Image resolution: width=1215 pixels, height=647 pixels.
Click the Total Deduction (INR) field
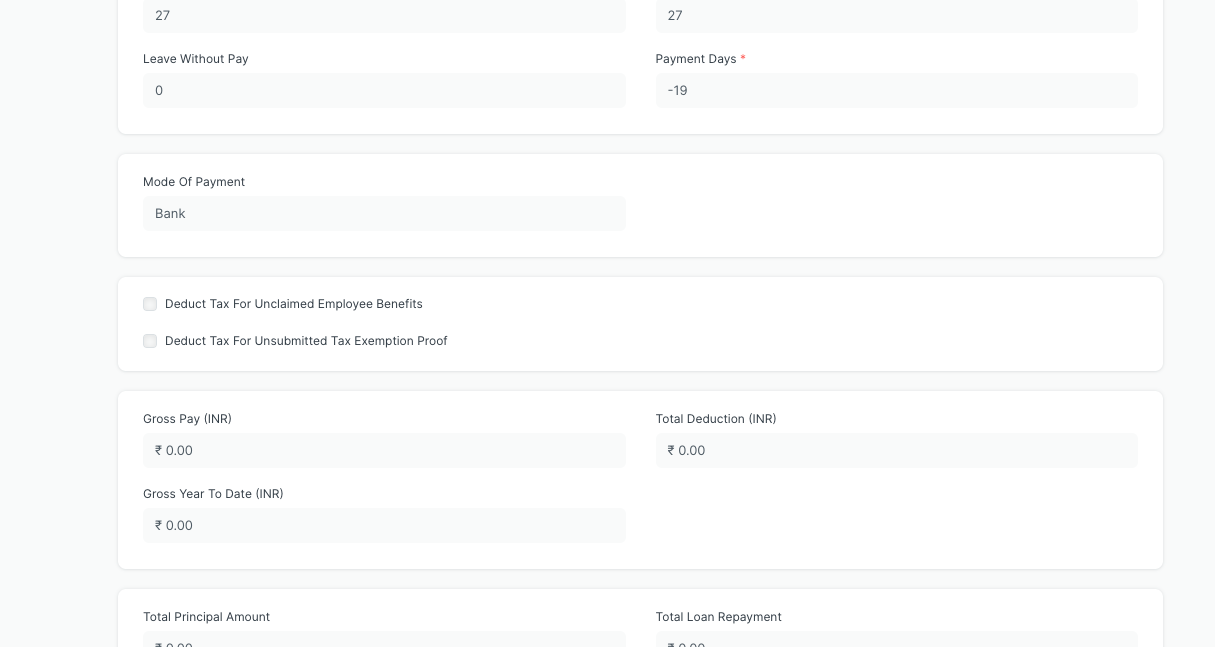tap(896, 450)
